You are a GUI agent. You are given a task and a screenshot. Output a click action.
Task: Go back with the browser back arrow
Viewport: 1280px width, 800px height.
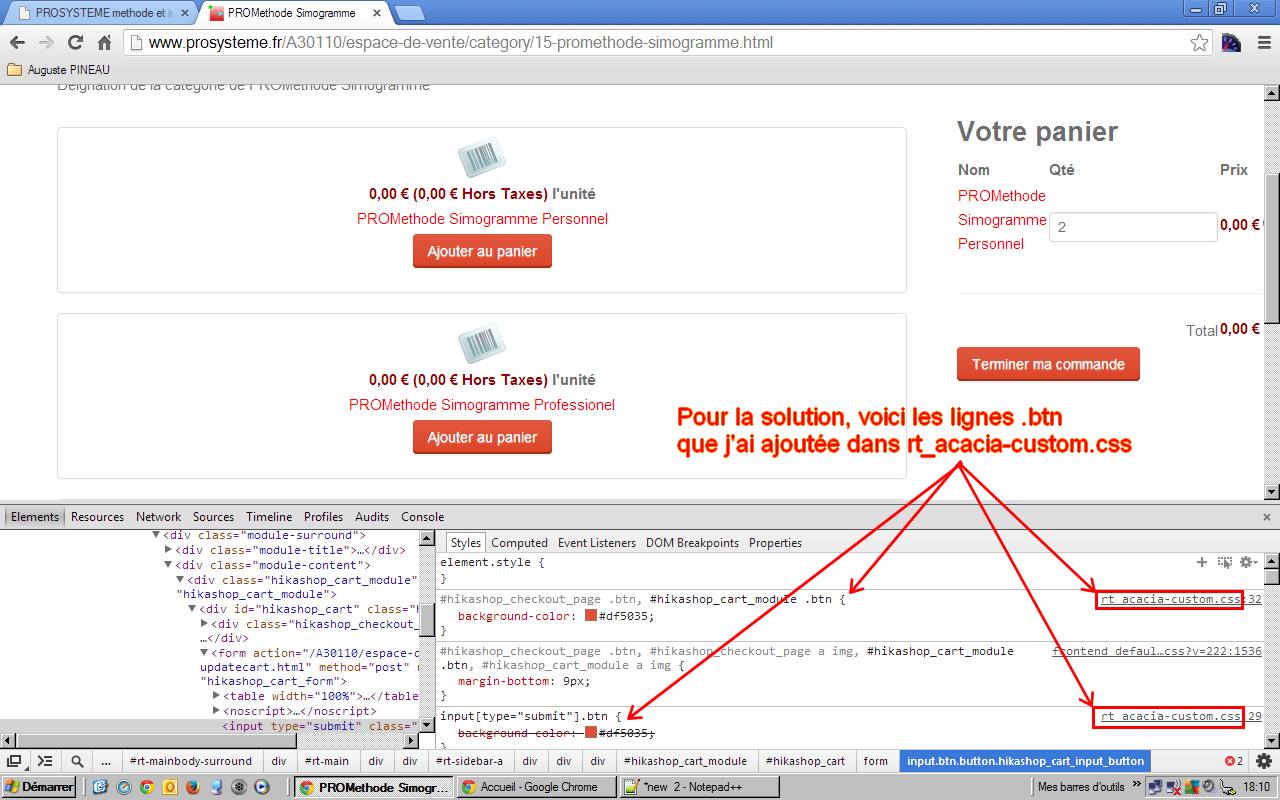point(16,43)
